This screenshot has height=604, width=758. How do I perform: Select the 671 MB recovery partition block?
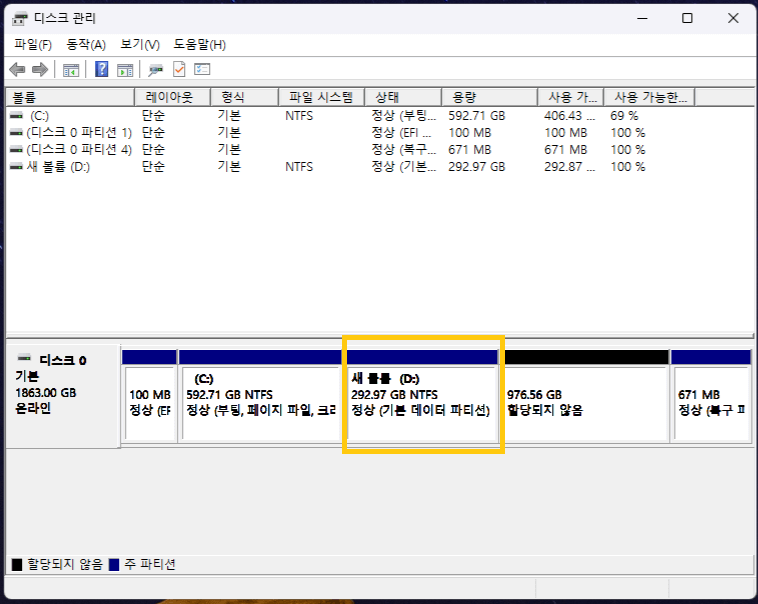click(x=711, y=396)
